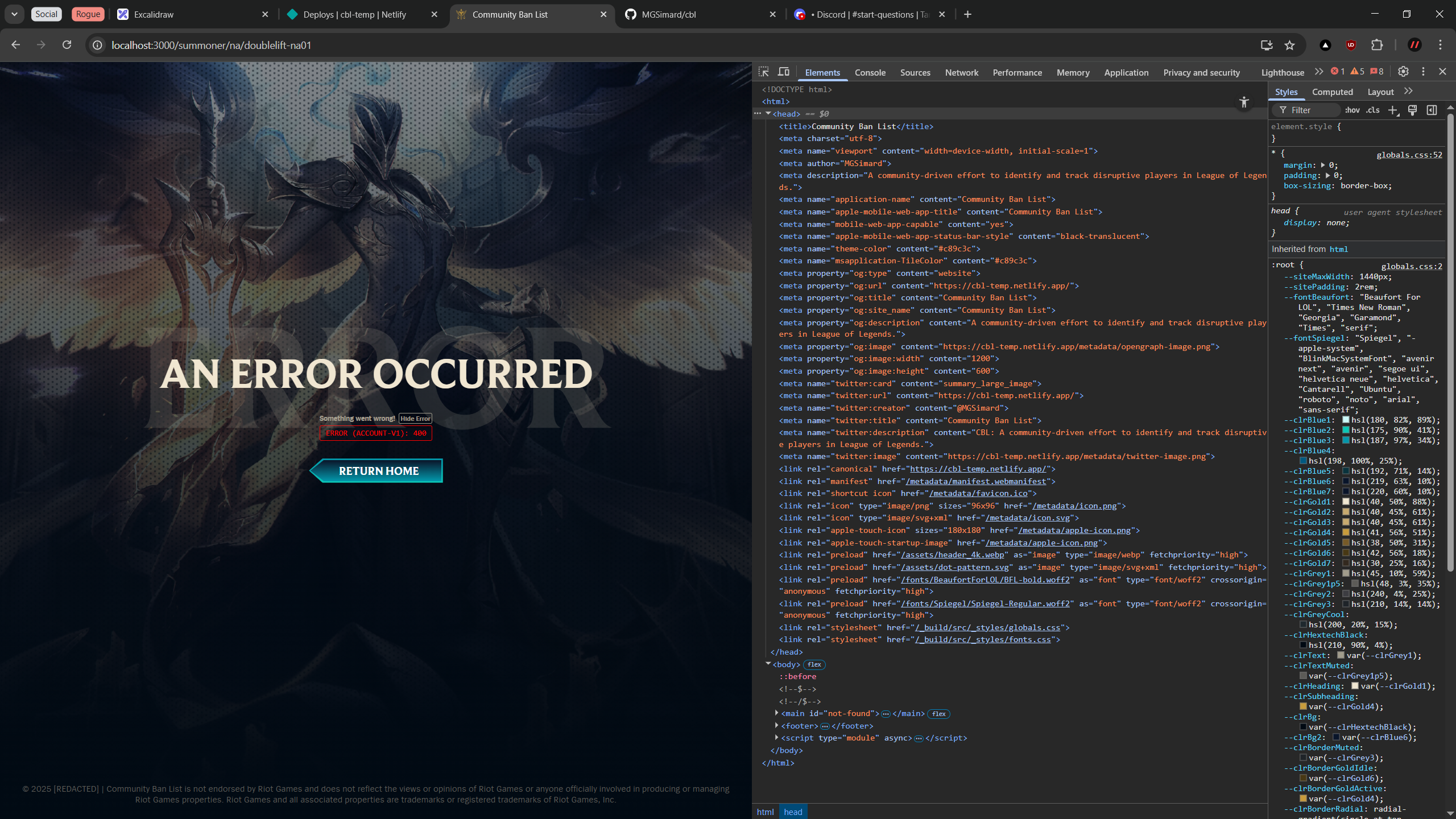Show more Styles sidebar tabs
Image resolution: width=1456 pixels, height=819 pixels.
tap(1408, 91)
